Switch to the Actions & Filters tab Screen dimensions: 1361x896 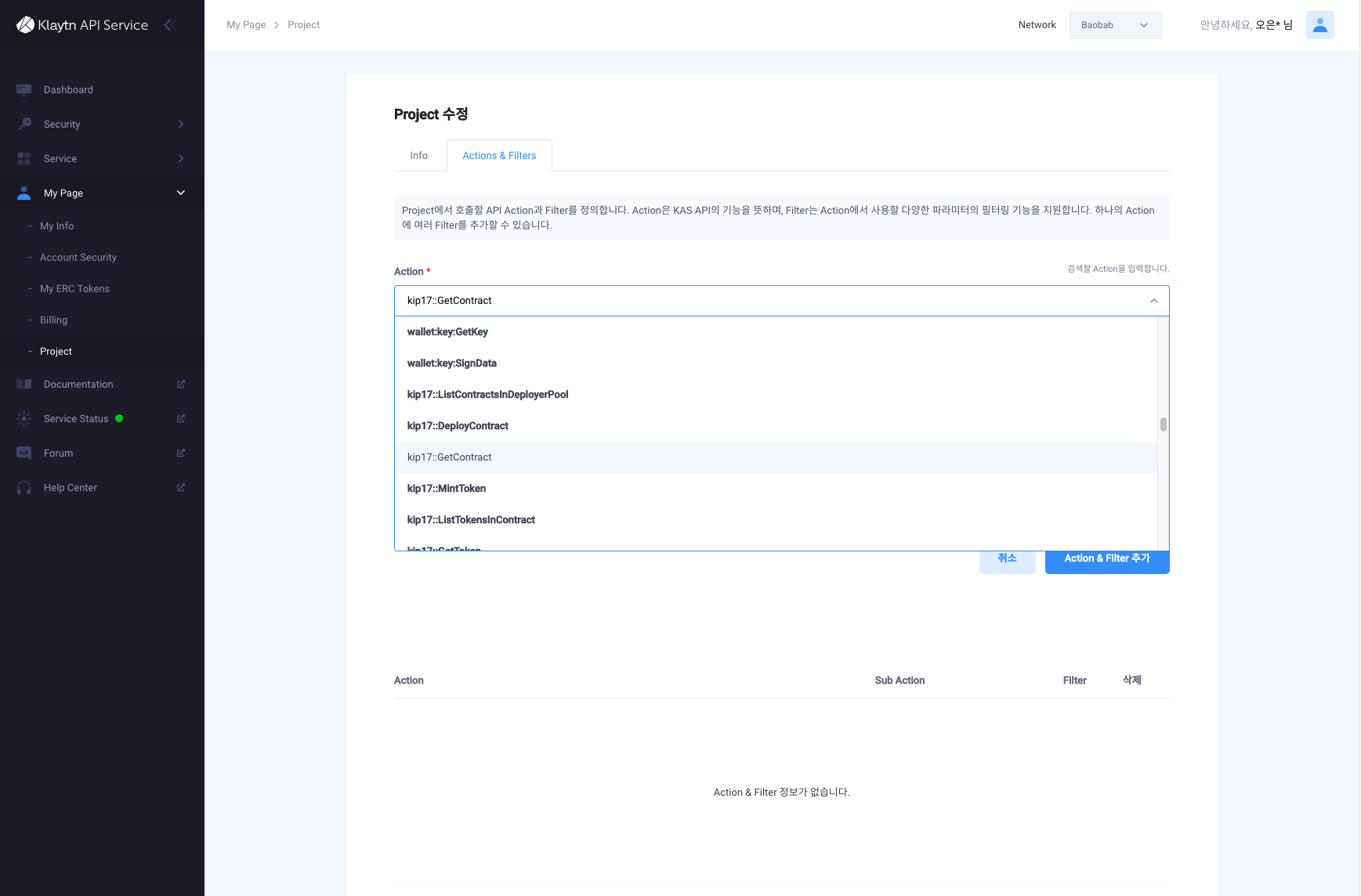click(x=499, y=156)
